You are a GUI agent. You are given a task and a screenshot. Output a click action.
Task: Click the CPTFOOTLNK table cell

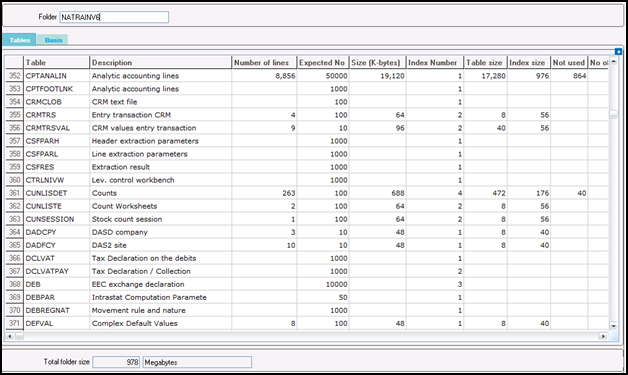pos(56,89)
